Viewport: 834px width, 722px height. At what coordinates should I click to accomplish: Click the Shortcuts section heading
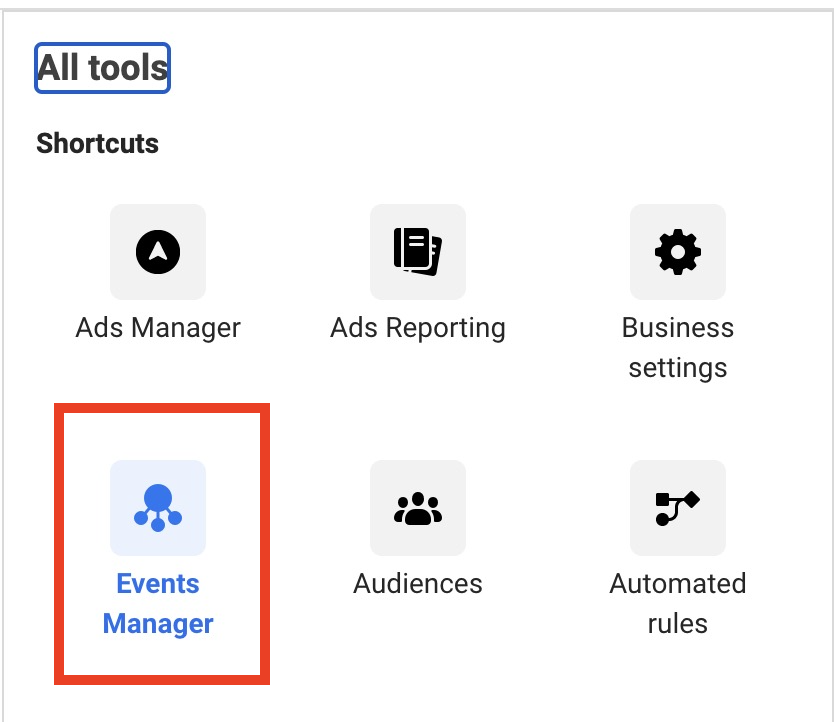[x=97, y=144]
